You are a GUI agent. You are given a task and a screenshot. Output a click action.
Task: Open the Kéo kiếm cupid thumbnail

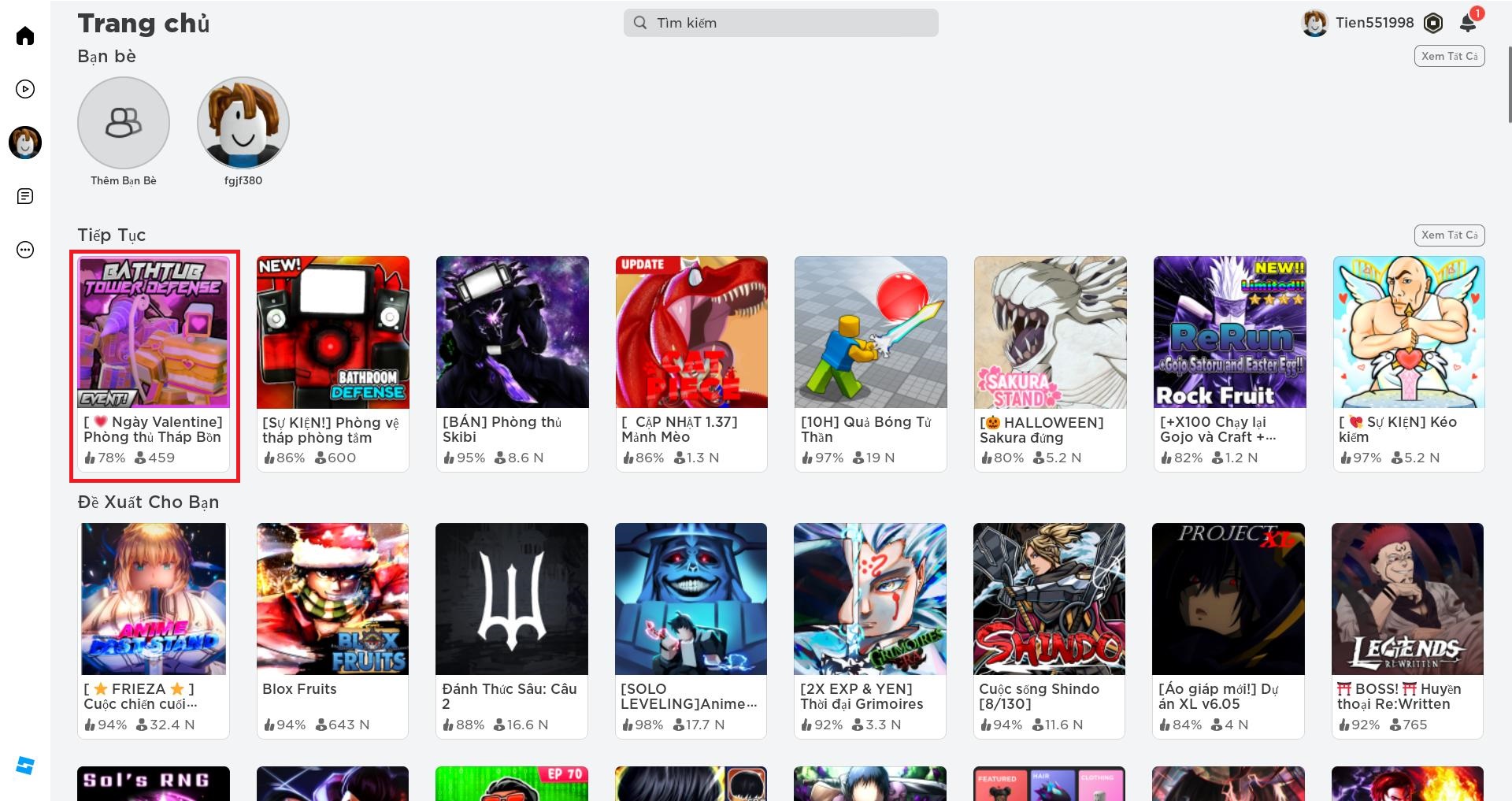1409,332
